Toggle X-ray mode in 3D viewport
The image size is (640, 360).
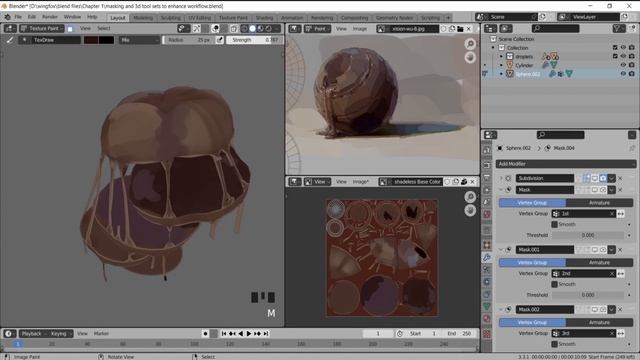coord(233,29)
